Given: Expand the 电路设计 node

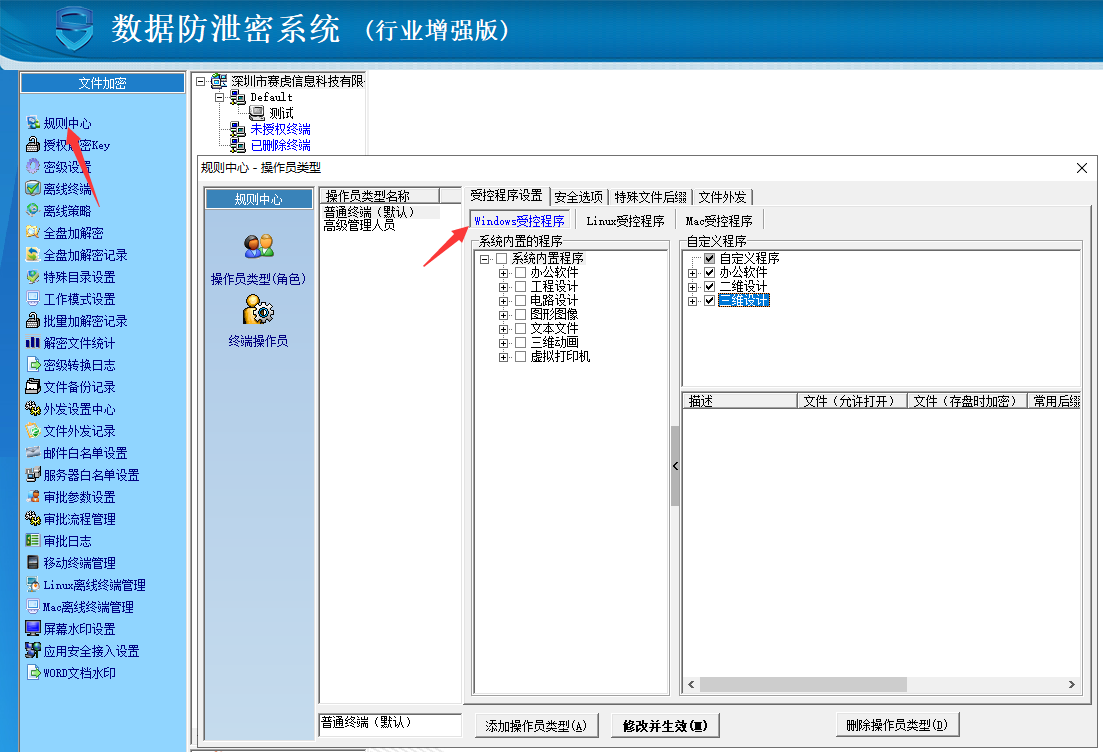Looking at the screenshot, I should pyautogui.click(x=503, y=301).
